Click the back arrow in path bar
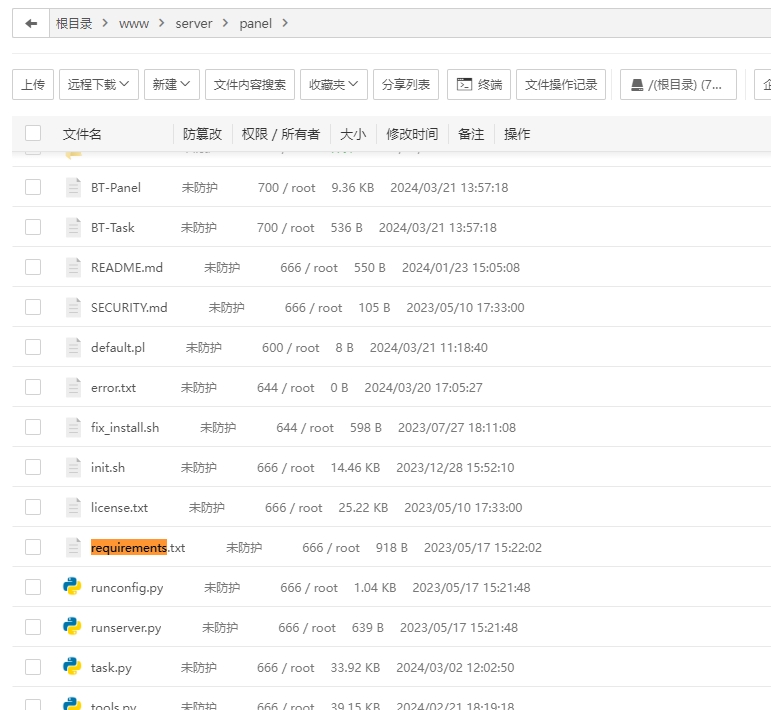 (x=31, y=23)
